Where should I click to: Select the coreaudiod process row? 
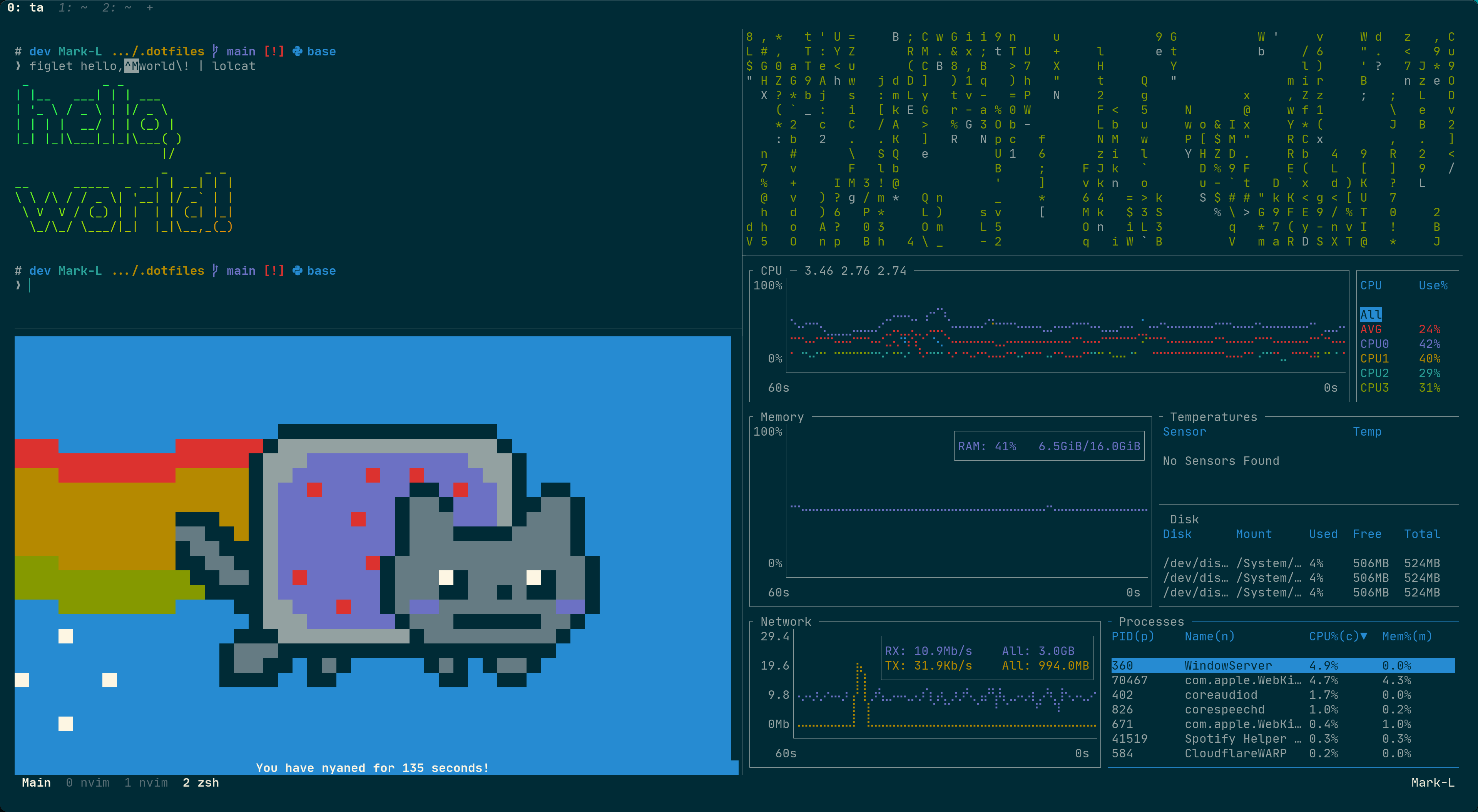pyautogui.click(x=1221, y=695)
